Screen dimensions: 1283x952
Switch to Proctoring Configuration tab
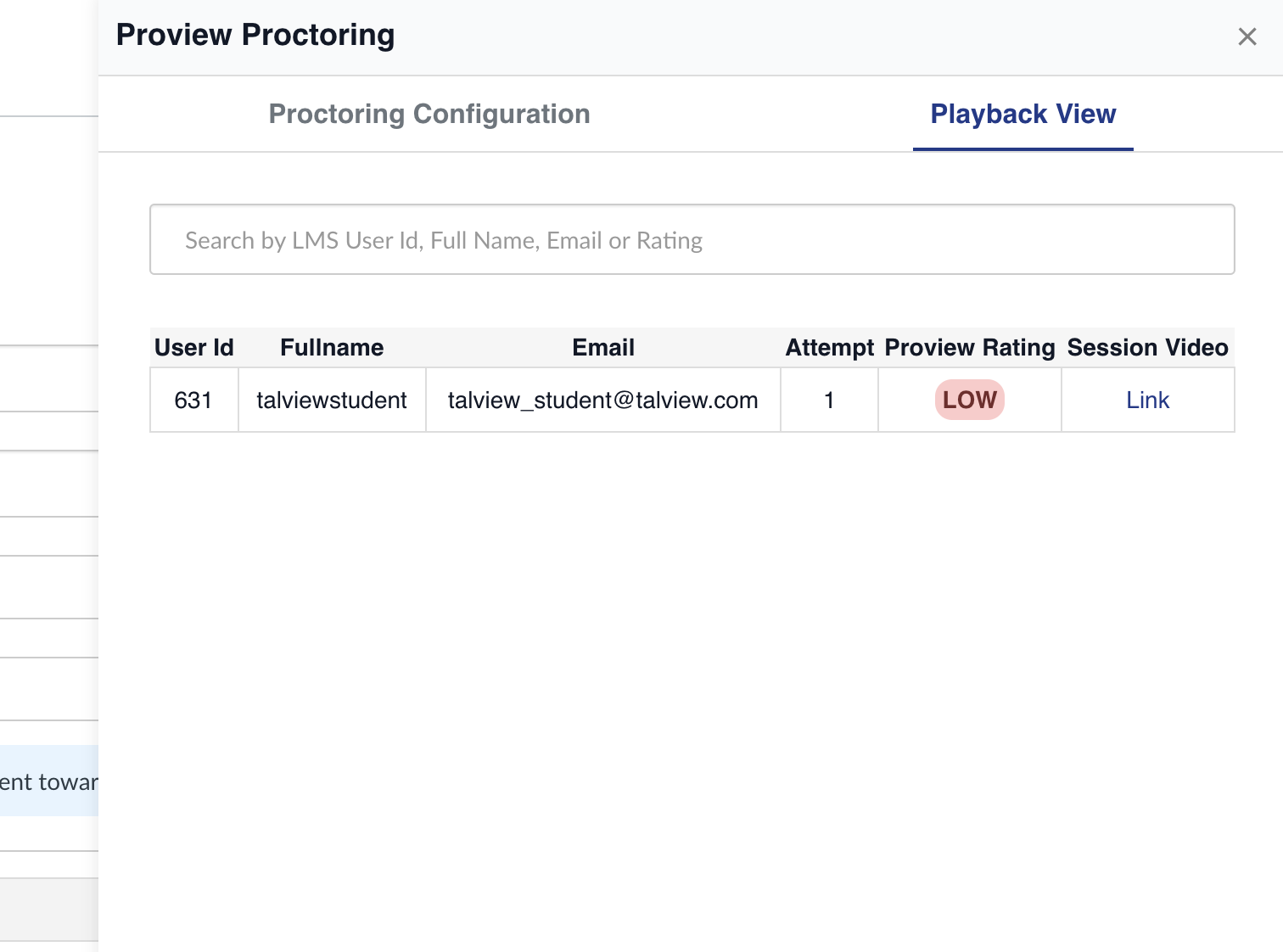click(429, 114)
